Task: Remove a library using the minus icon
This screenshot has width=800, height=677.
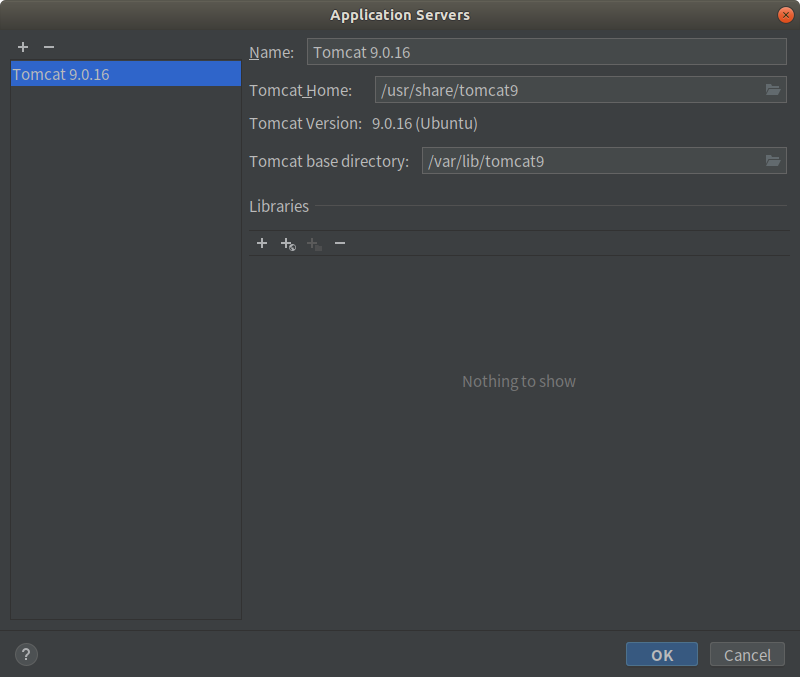Action: (340, 243)
